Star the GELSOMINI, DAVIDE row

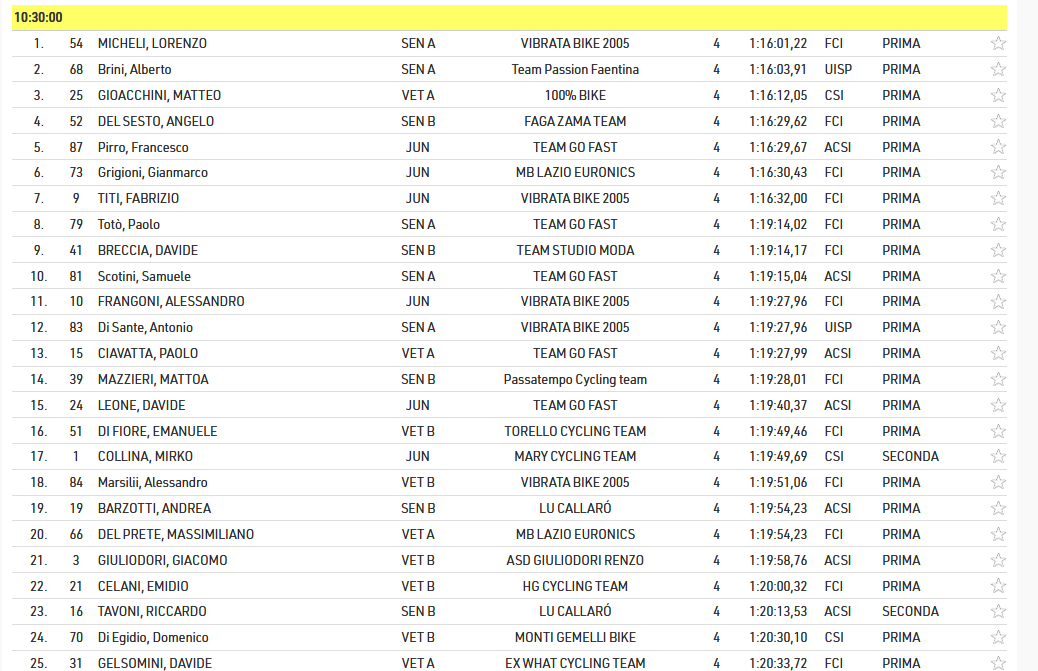pos(998,663)
